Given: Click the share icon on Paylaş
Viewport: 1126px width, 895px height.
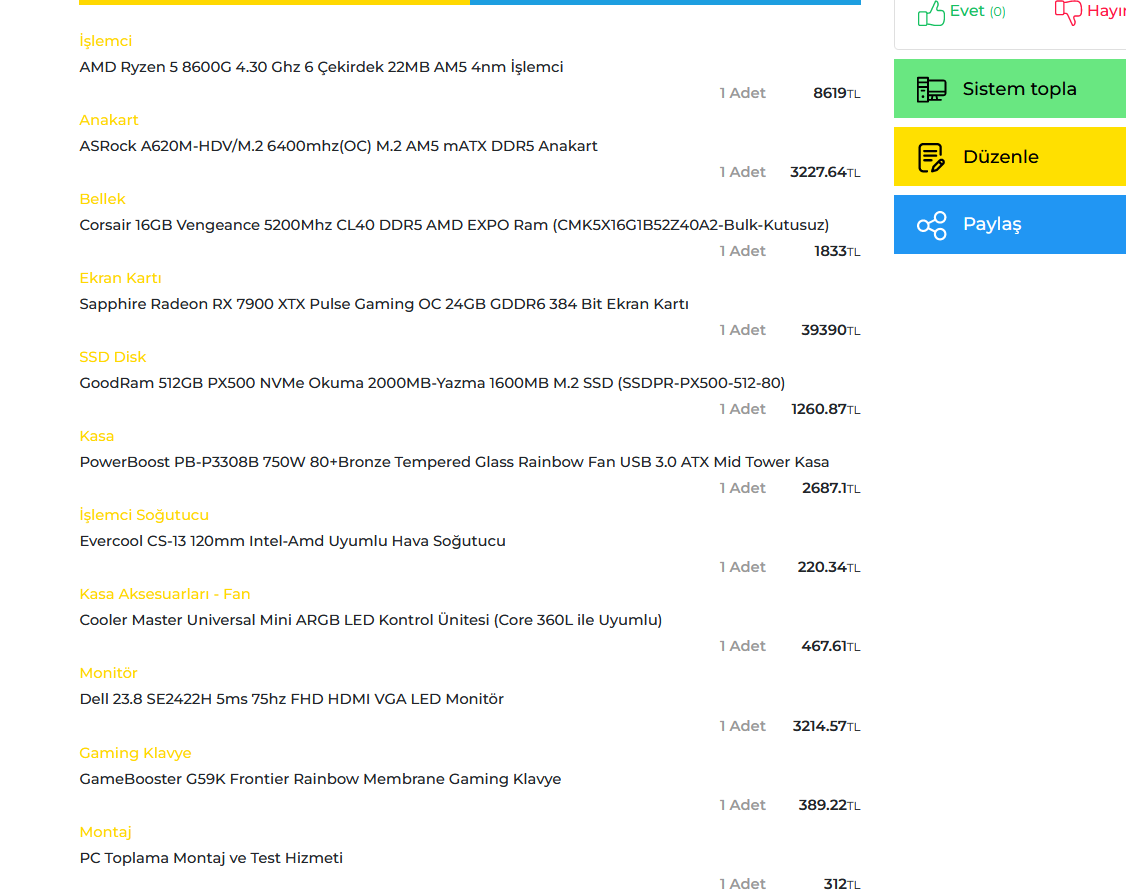Looking at the screenshot, I should (931, 226).
